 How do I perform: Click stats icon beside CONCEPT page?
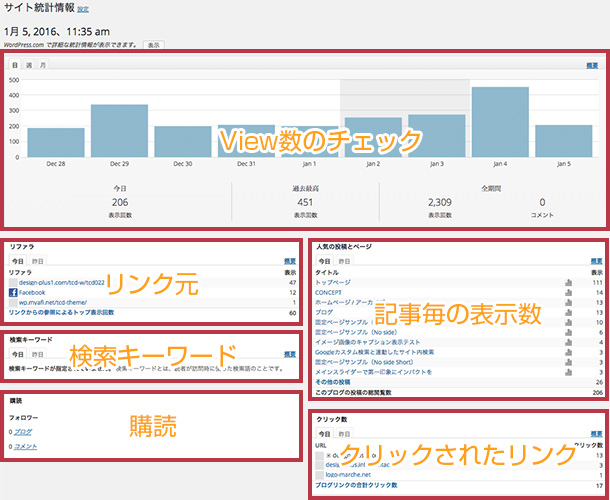(x=569, y=292)
